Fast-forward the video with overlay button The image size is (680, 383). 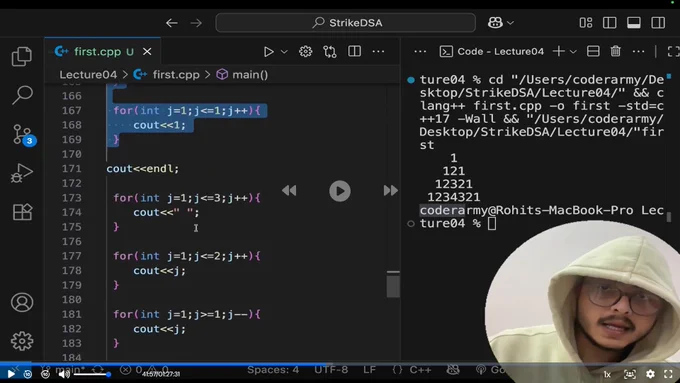(x=391, y=190)
